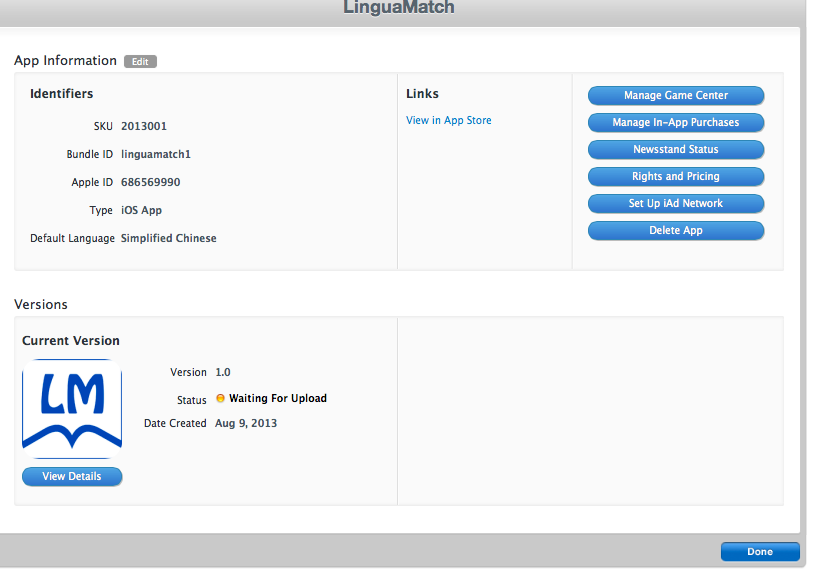The width and height of the screenshot is (814, 576).
Task: Select the Apple ID number 686569990
Action: (151, 182)
